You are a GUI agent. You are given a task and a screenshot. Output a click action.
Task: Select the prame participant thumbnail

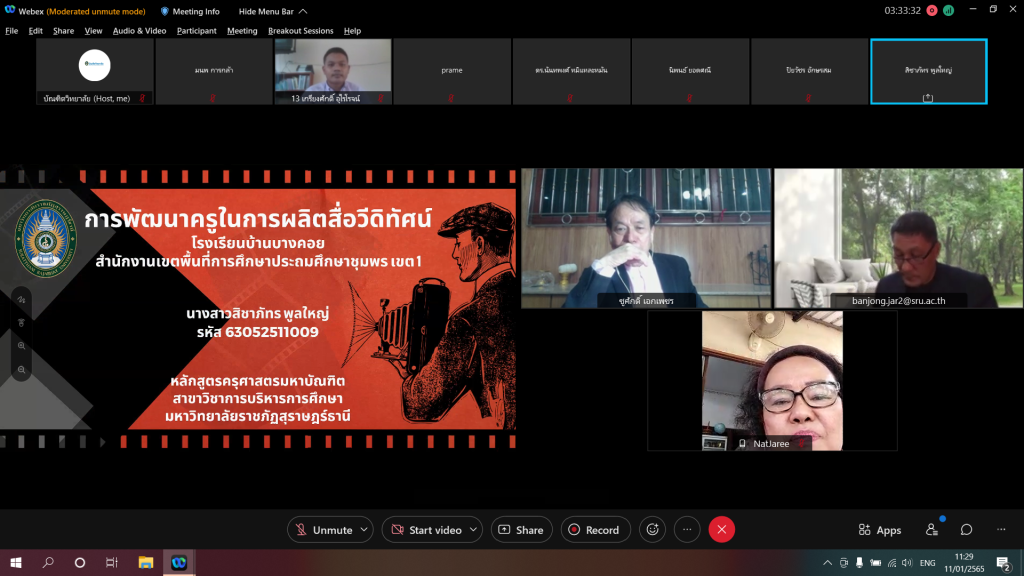tap(452, 71)
